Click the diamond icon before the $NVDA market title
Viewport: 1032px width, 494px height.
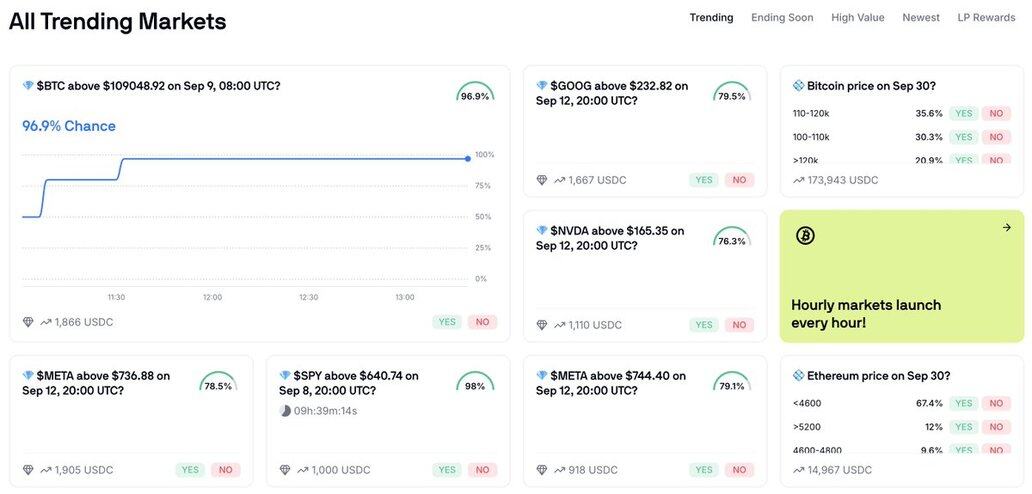pos(542,230)
